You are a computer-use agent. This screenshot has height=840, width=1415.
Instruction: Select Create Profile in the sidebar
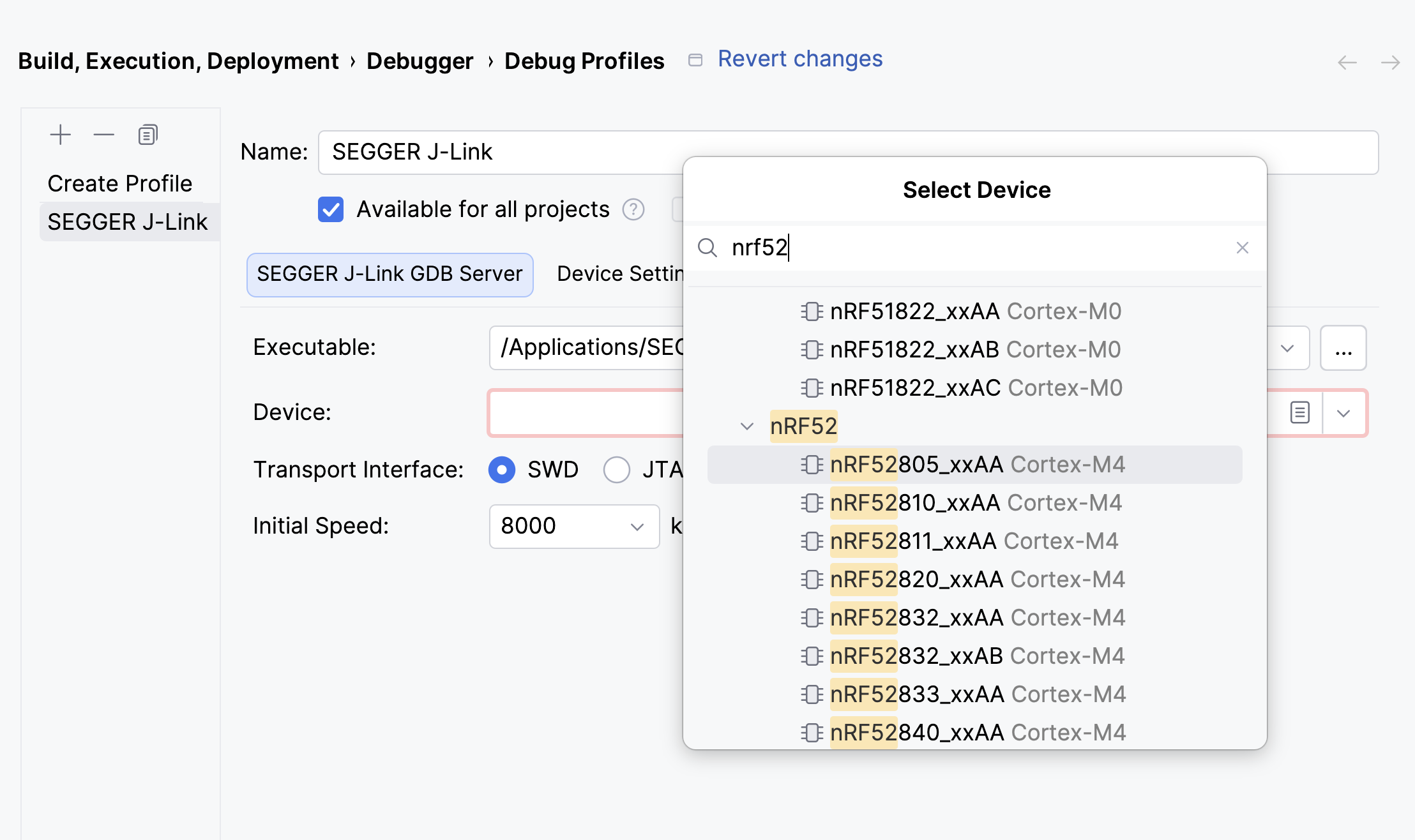click(120, 184)
